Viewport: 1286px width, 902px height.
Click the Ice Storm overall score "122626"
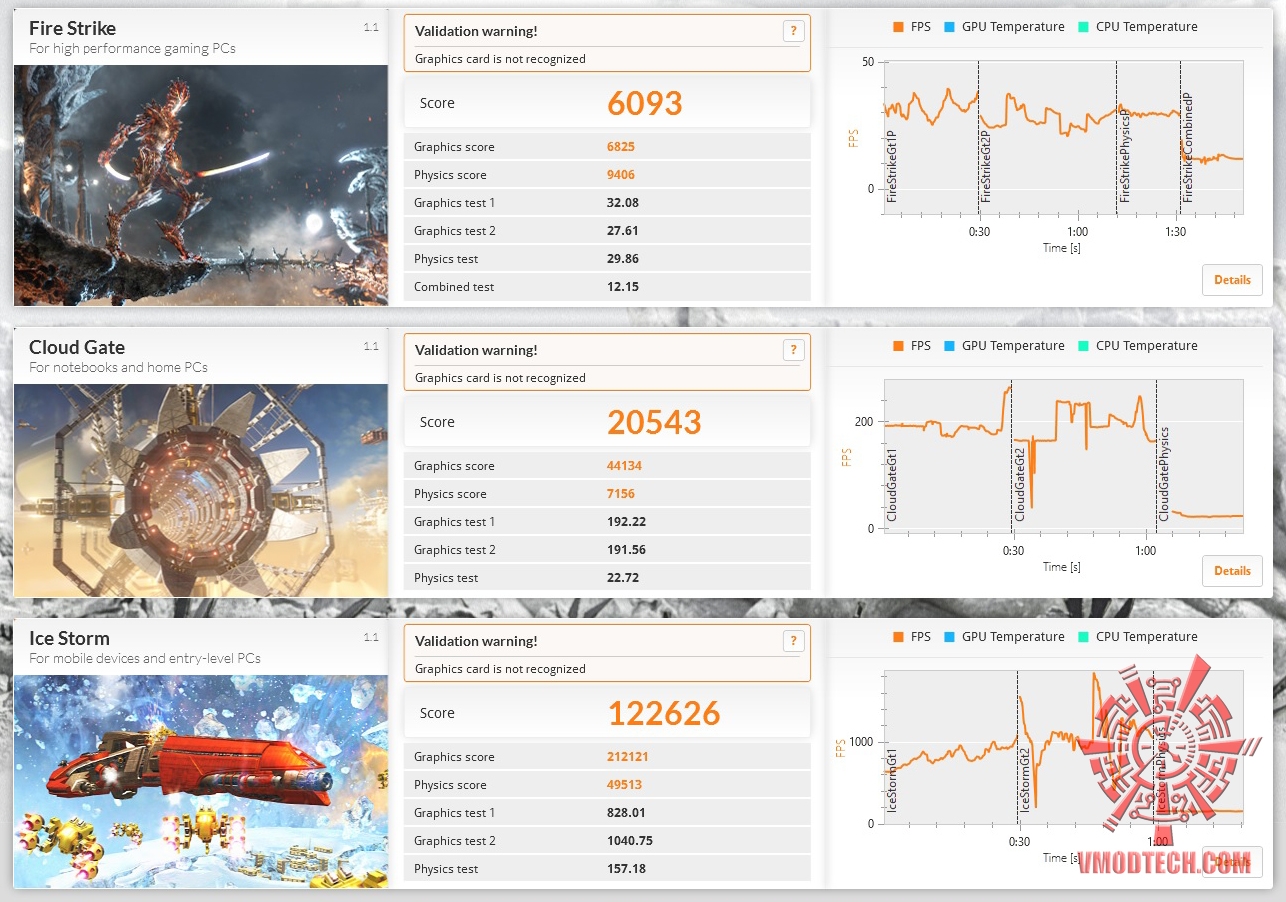(x=664, y=713)
